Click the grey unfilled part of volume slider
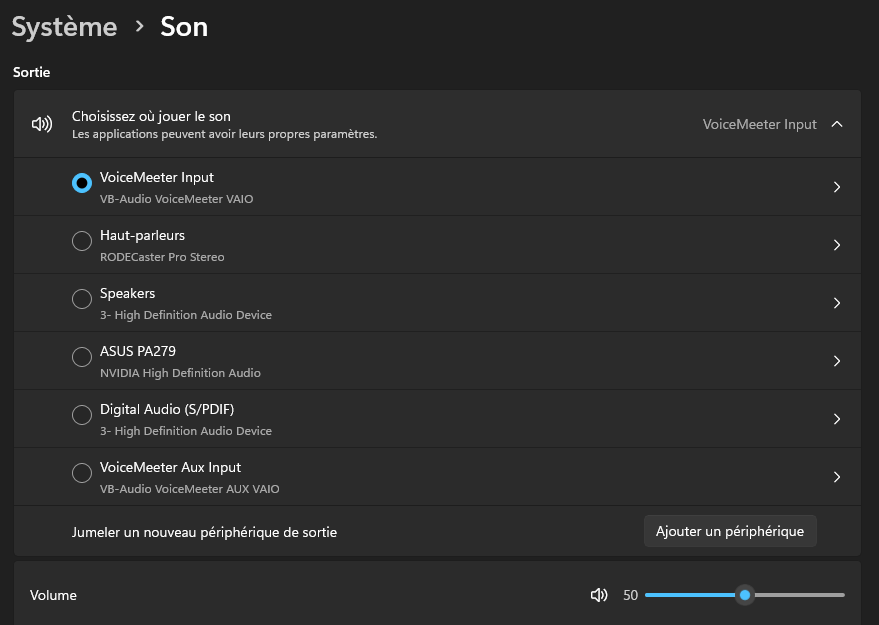Screen dimensions: 879x625 point(799,595)
